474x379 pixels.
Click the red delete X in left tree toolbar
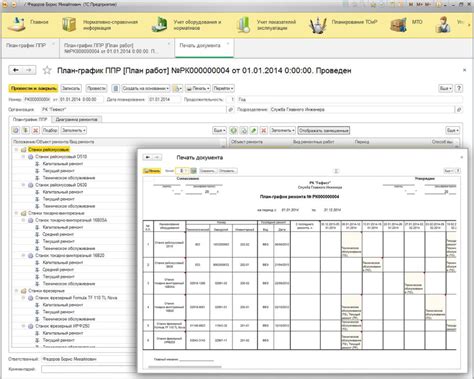coord(35,130)
